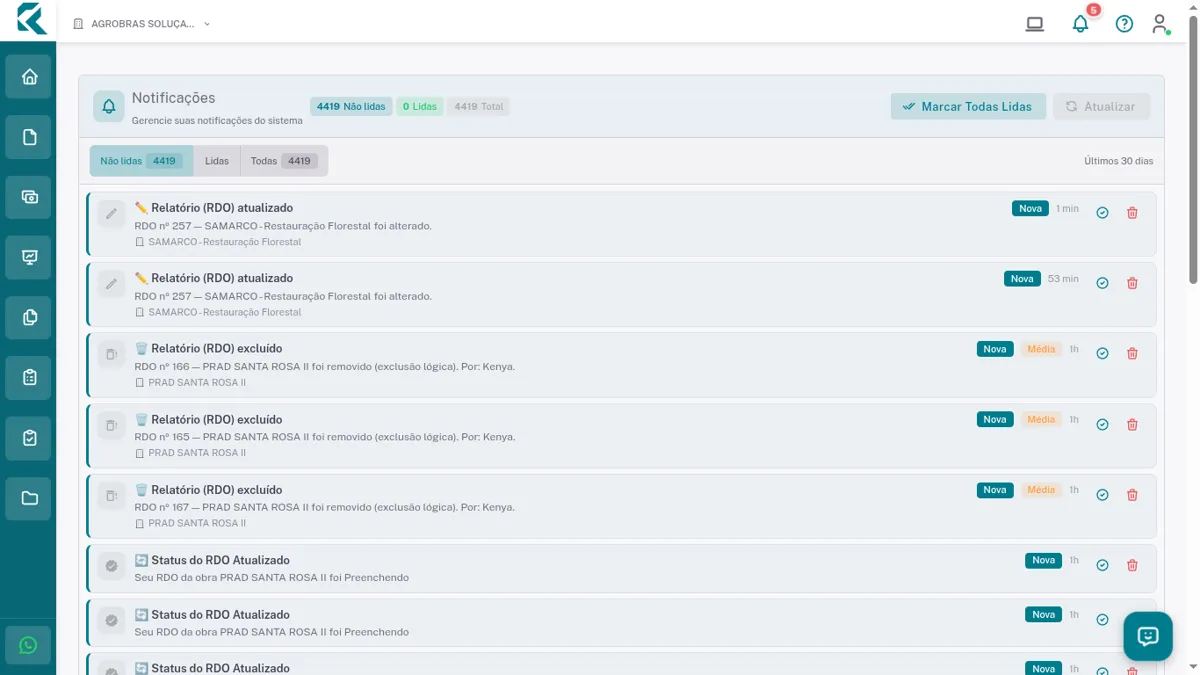Image resolution: width=1200 pixels, height=675 pixels.
Task: Delete the 1 min RDO 257 notification
Action: click(x=1132, y=213)
